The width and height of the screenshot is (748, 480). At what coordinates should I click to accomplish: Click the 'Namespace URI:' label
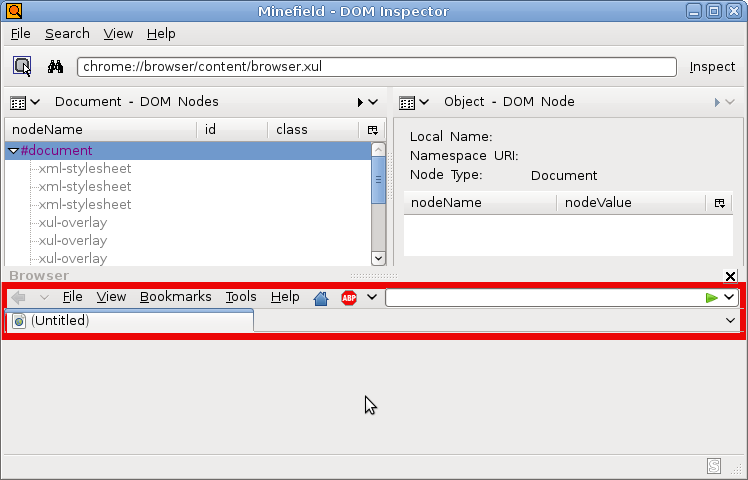[x=464, y=156]
